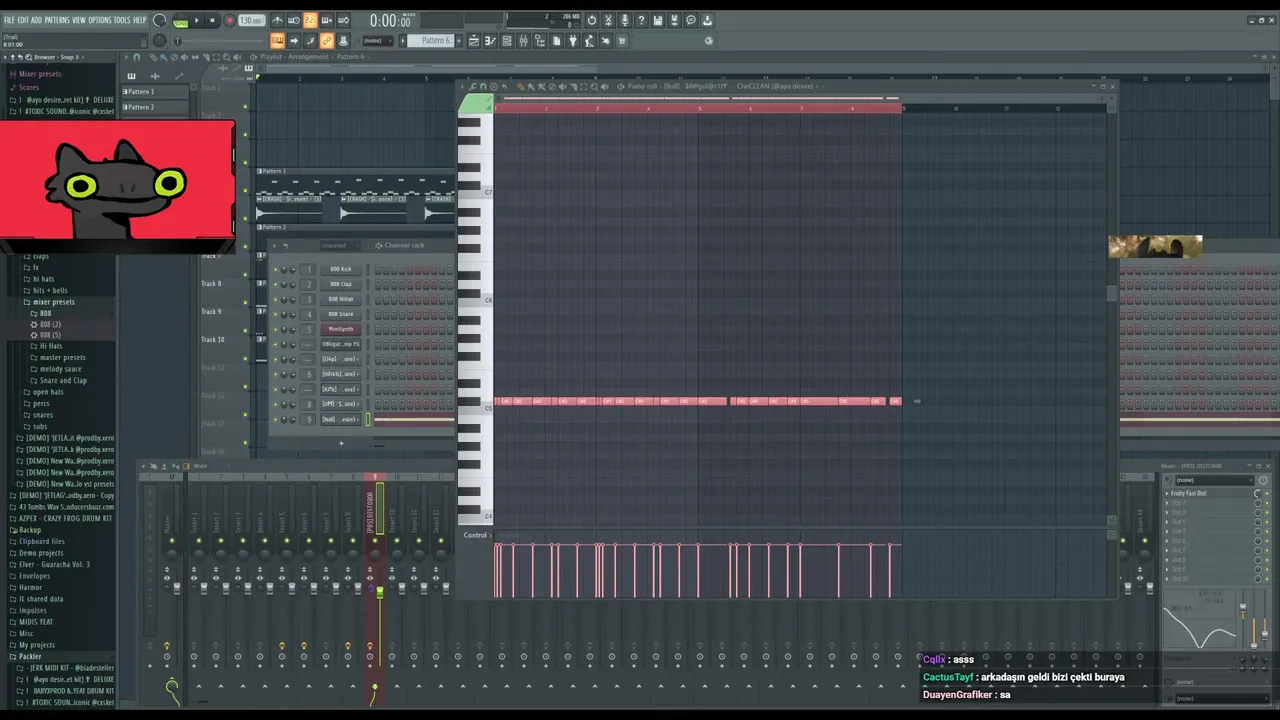This screenshot has height=720, width=1280.
Task: Open the Channel rack view icon
Action: tap(507, 40)
